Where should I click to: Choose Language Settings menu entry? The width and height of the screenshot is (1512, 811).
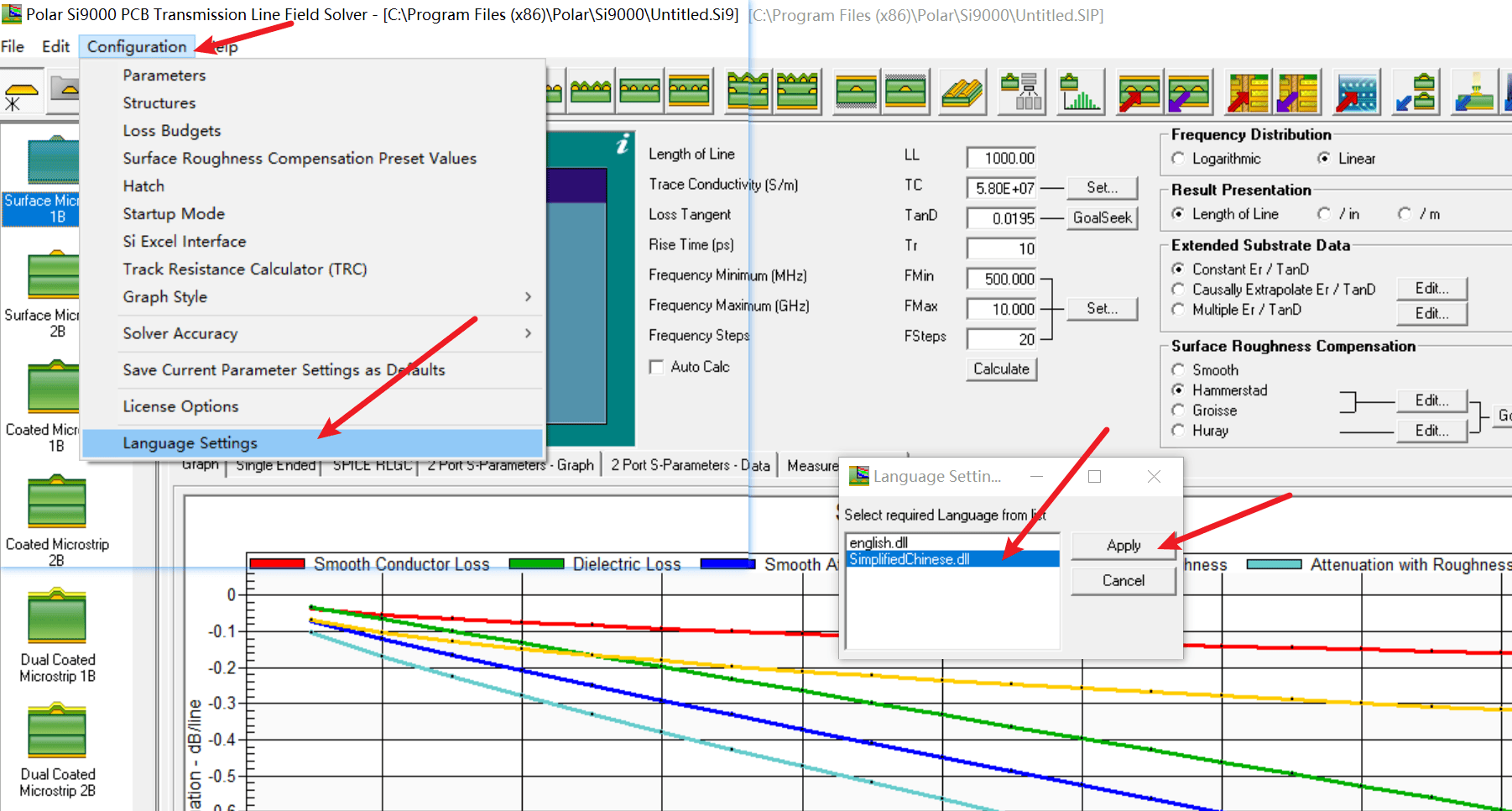[314, 443]
